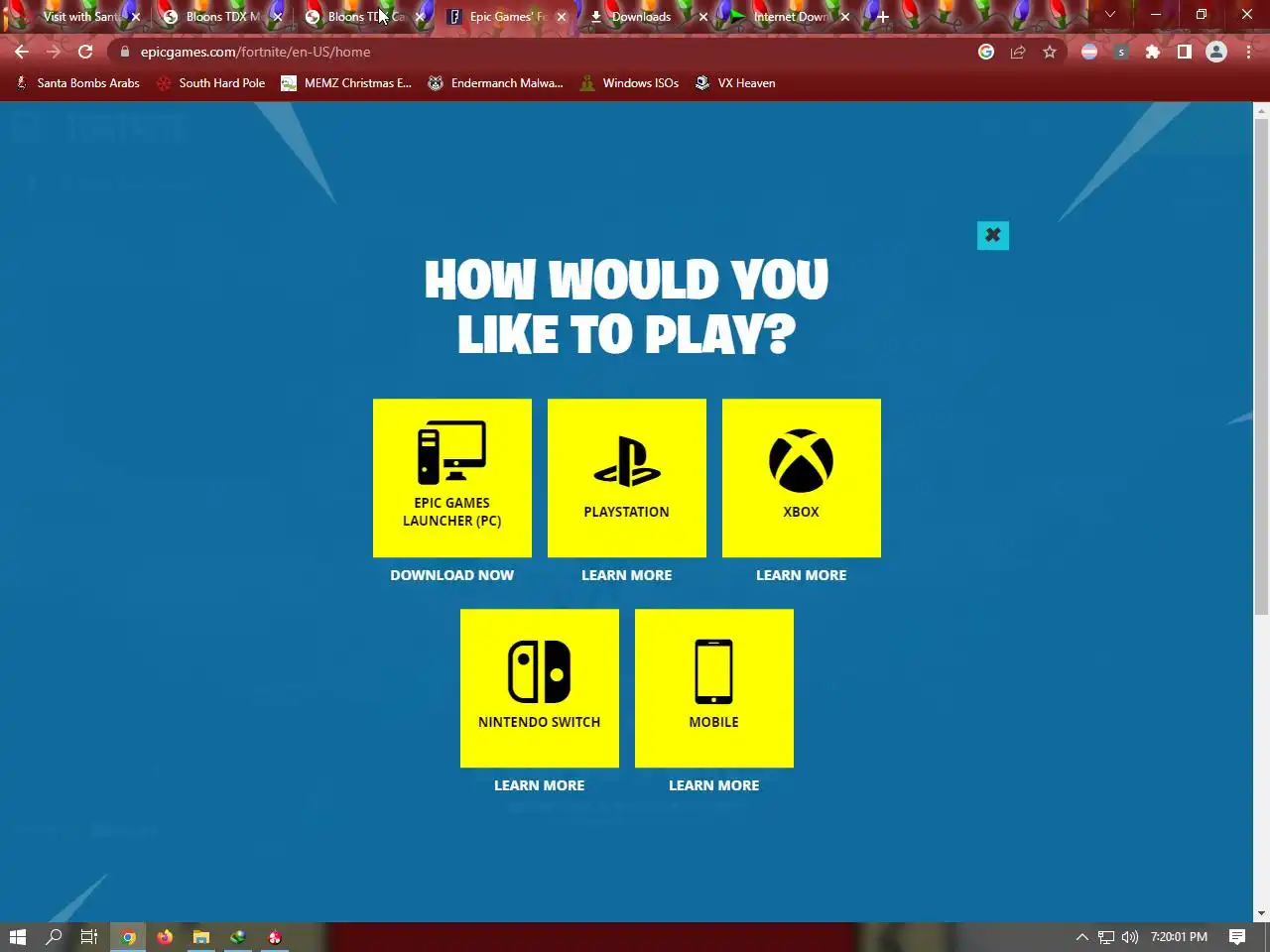Open a new browser tab

882,17
